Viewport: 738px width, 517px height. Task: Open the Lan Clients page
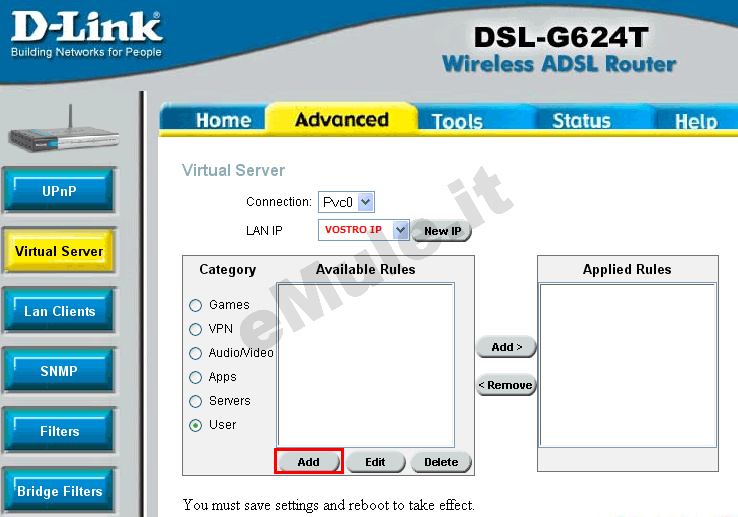[x=59, y=311]
